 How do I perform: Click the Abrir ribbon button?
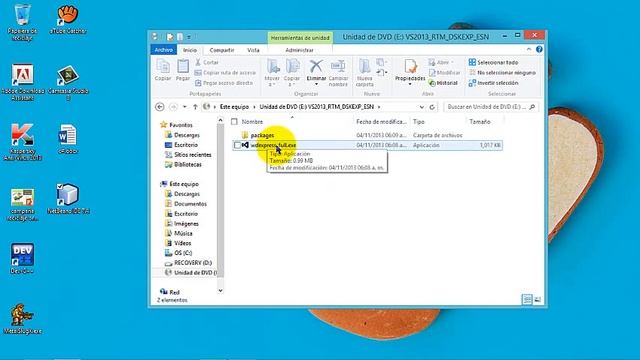[441, 62]
